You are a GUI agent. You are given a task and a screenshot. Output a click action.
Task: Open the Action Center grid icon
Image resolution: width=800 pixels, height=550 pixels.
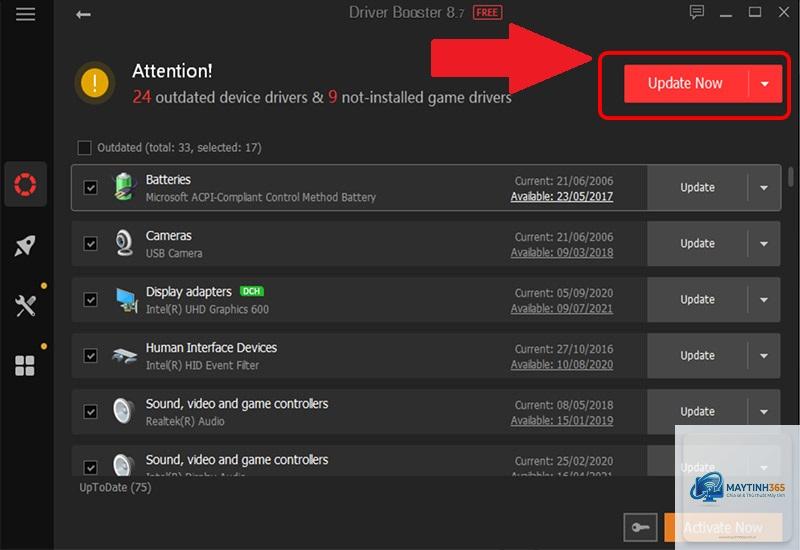point(25,365)
